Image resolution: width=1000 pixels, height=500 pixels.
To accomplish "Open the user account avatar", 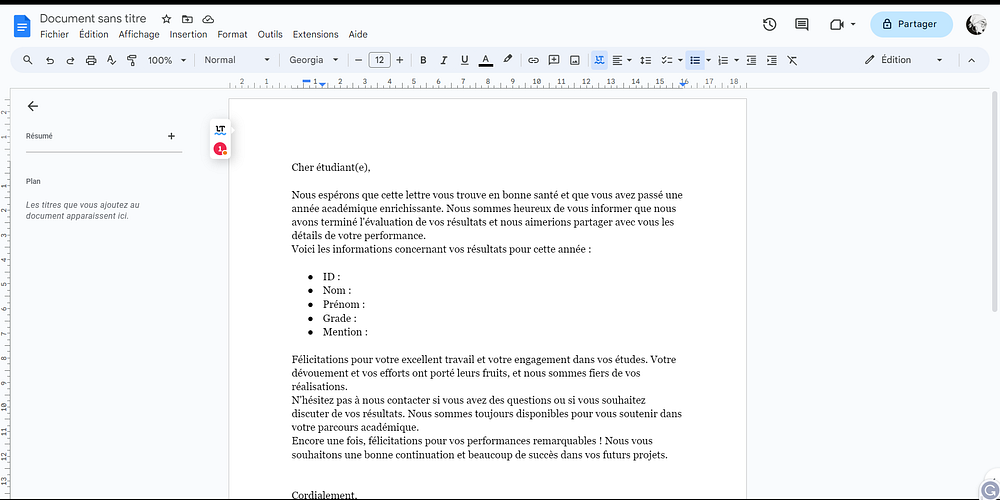I will (976, 24).
